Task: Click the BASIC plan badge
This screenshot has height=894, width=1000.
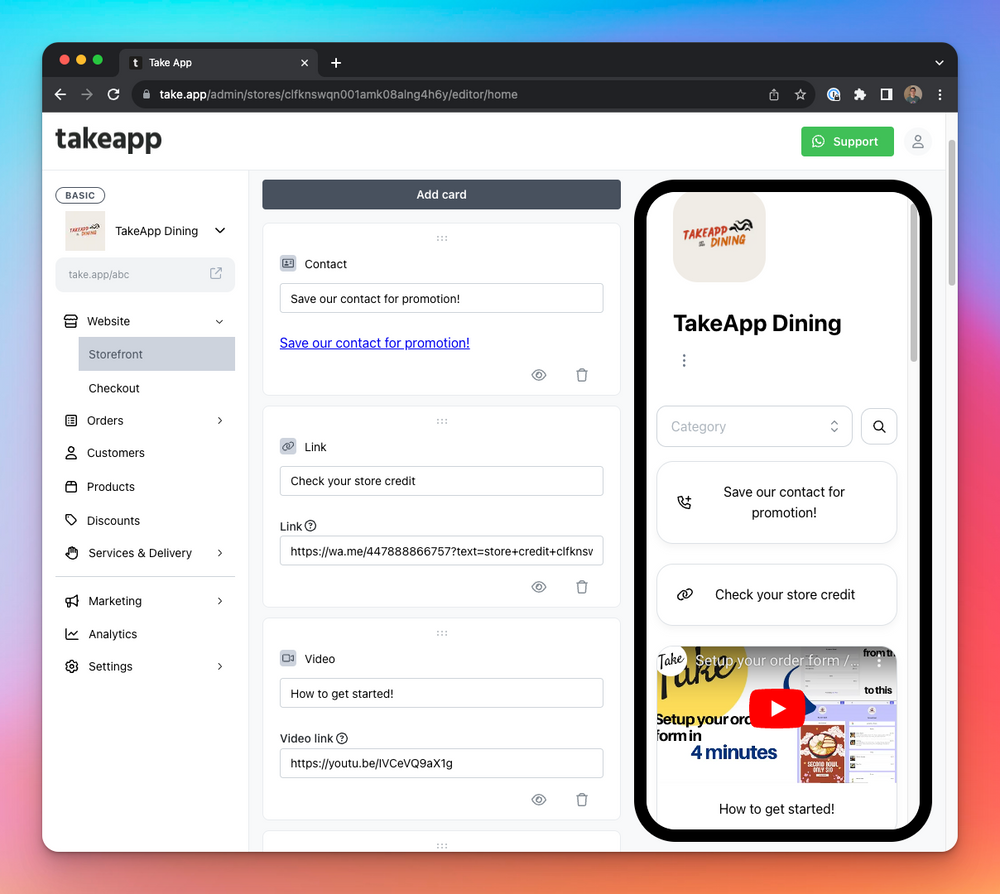Action: (x=80, y=195)
